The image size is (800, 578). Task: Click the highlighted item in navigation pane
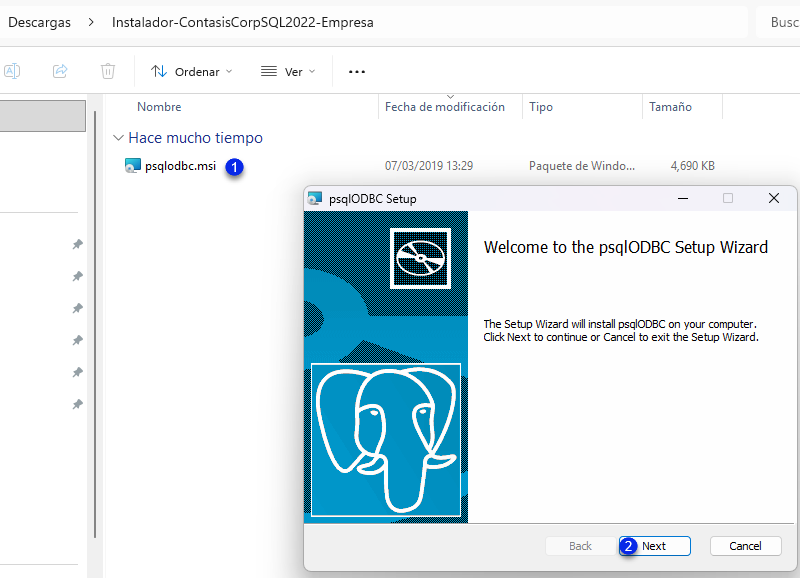[43, 116]
